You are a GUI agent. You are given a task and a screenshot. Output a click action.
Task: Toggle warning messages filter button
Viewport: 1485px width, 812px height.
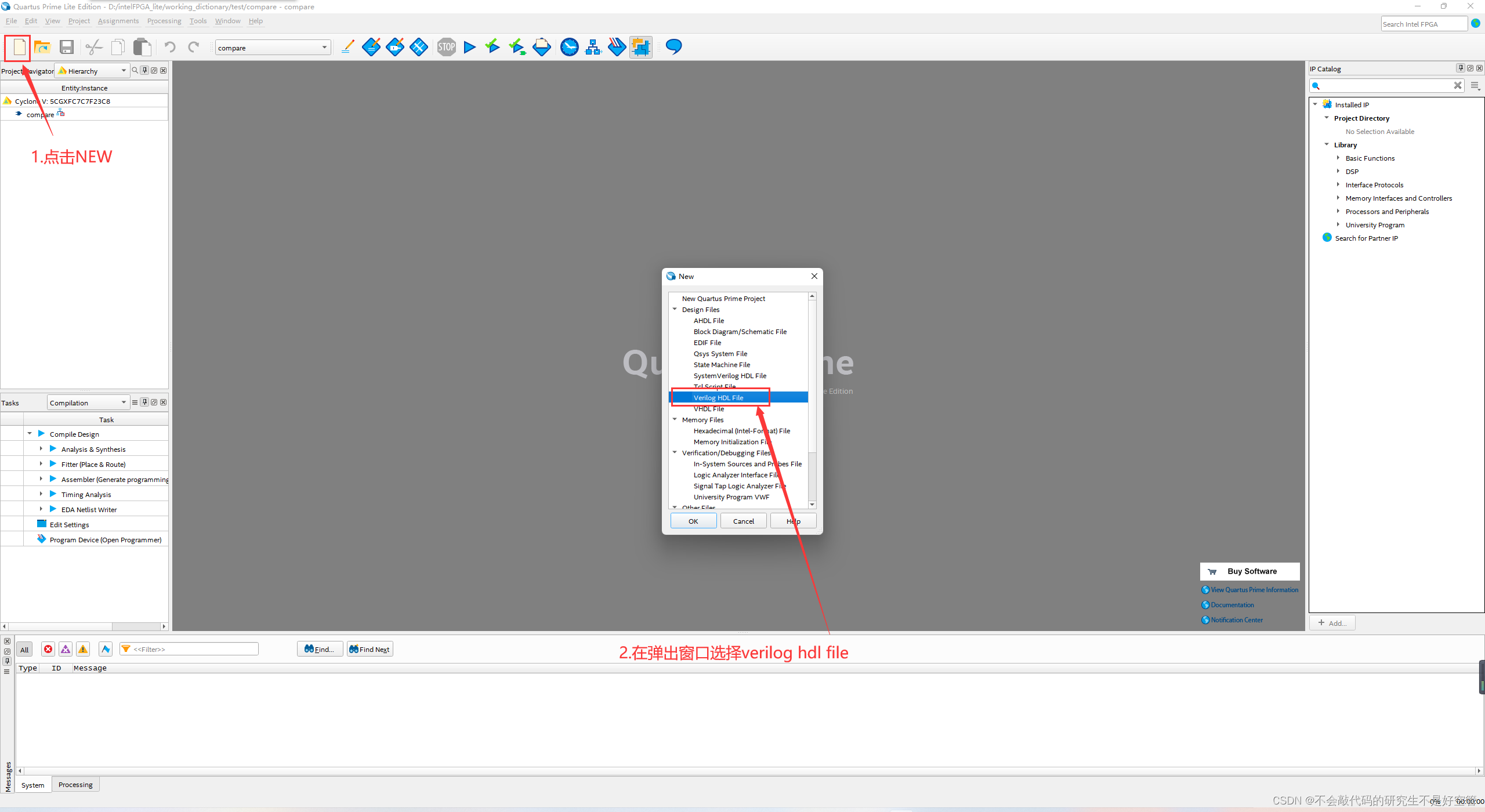(x=83, y=649)
